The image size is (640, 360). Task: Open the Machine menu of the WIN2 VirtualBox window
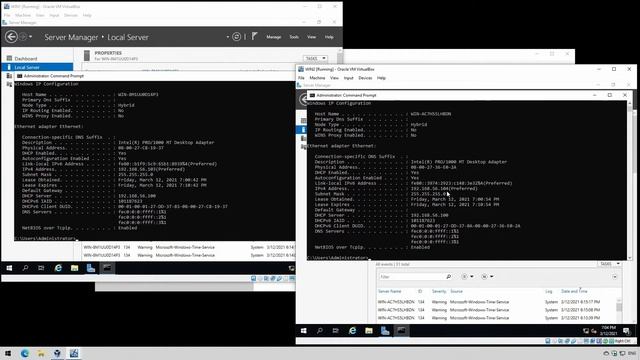click(x=317, y=78)
